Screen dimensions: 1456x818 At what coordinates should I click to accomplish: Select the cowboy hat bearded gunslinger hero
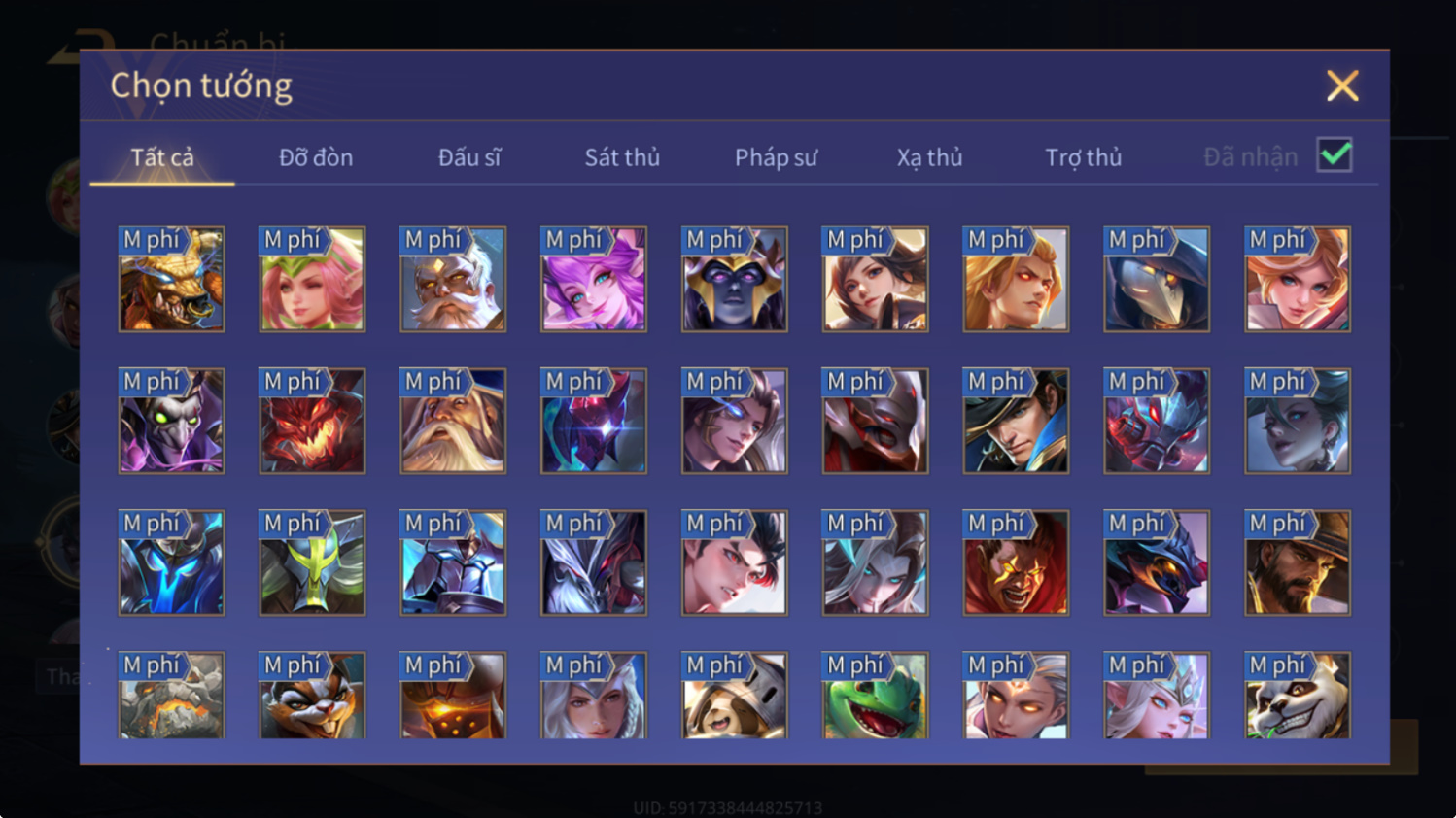[x=1298, y=562]
